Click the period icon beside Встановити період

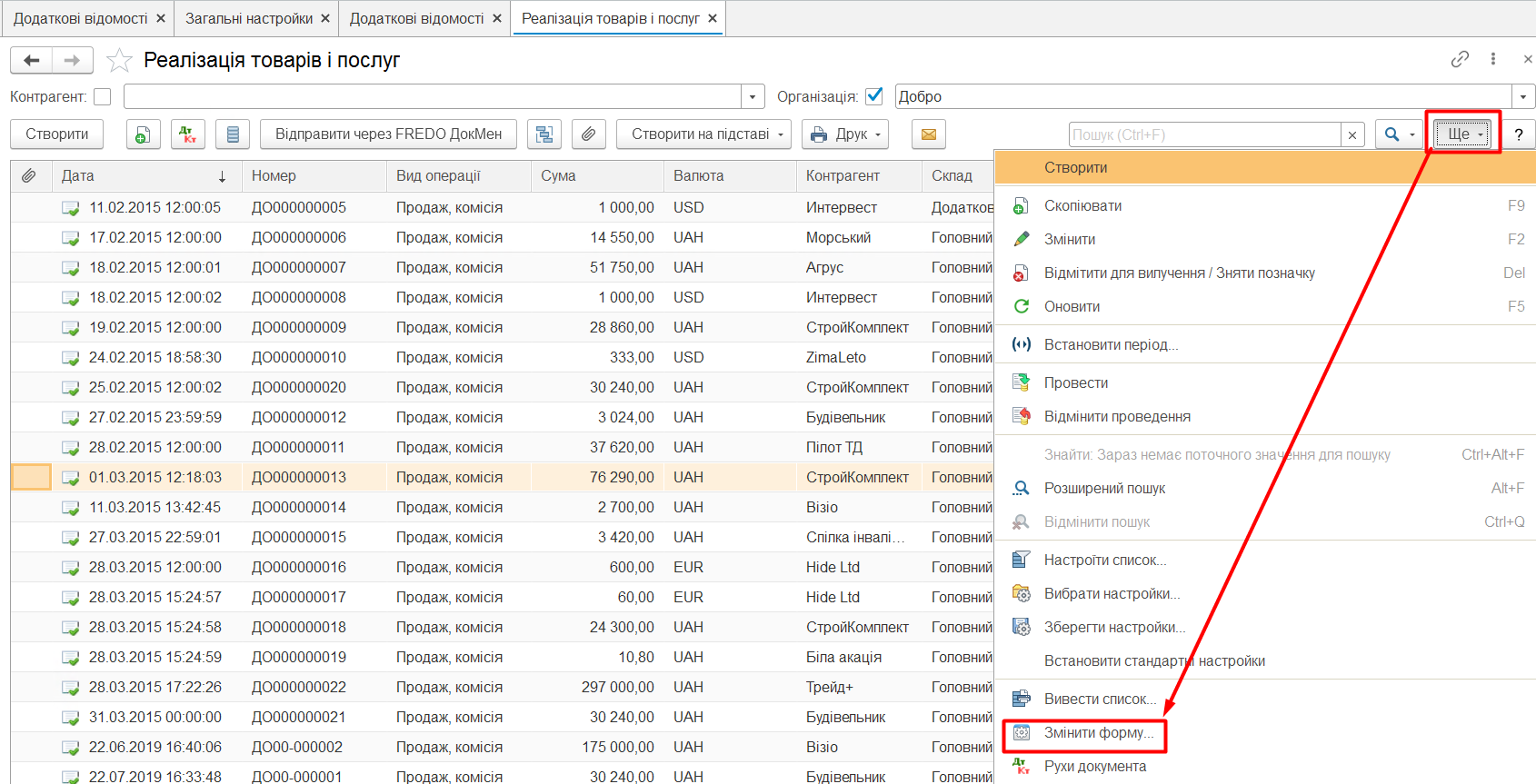[x=1022, y=344]
